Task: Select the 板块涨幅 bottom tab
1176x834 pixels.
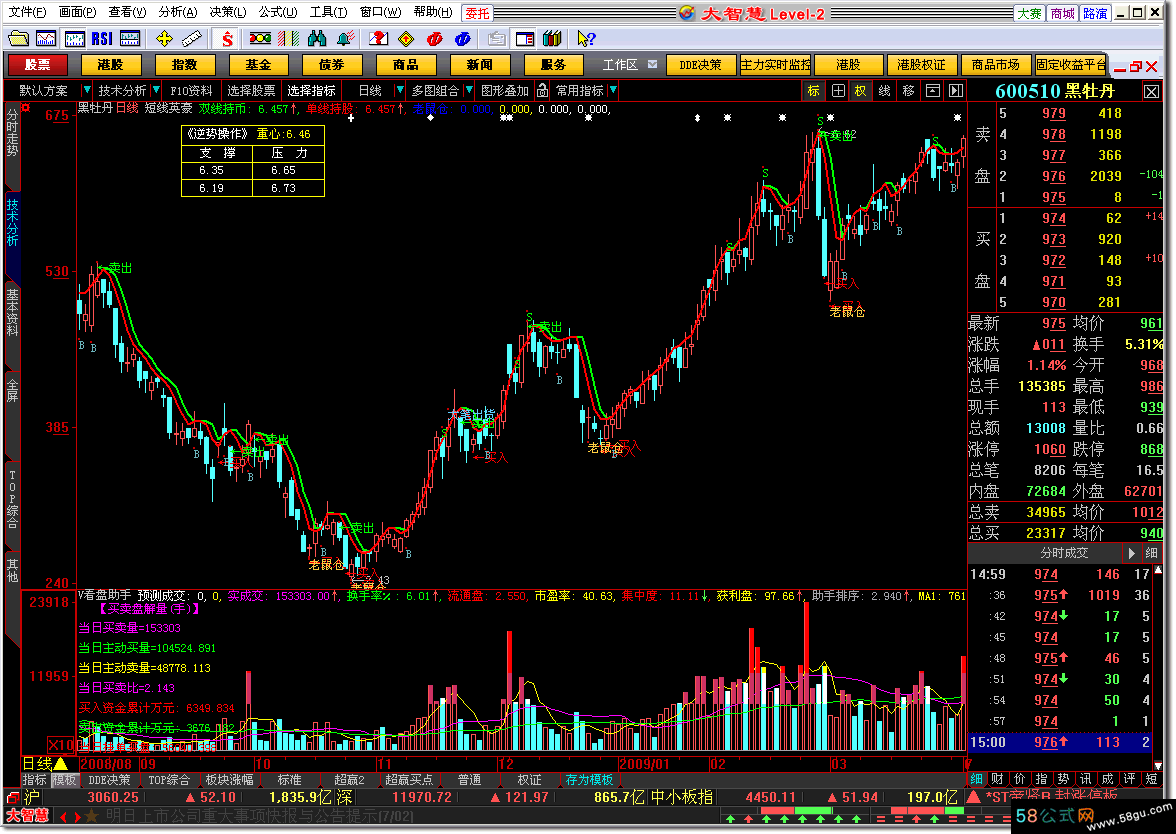Action: (230, 780)
